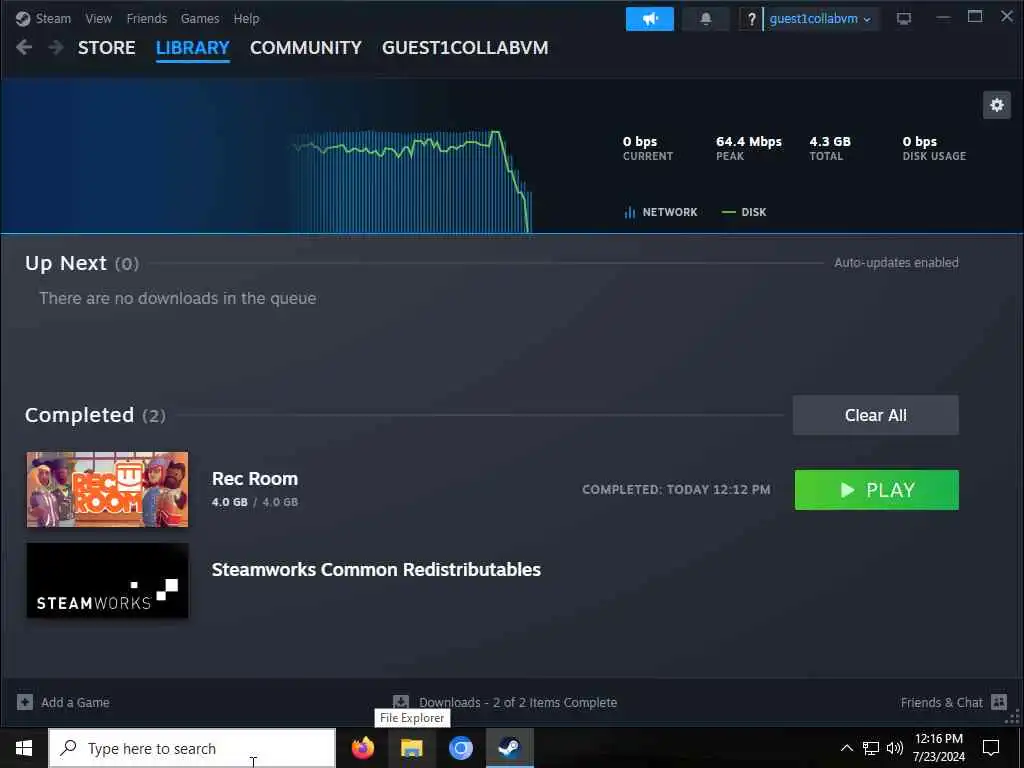Open the Friends & Chat icon
The height and width of the screenshot is (768, 1024).
pyautogui.click(x=999, y=702)
